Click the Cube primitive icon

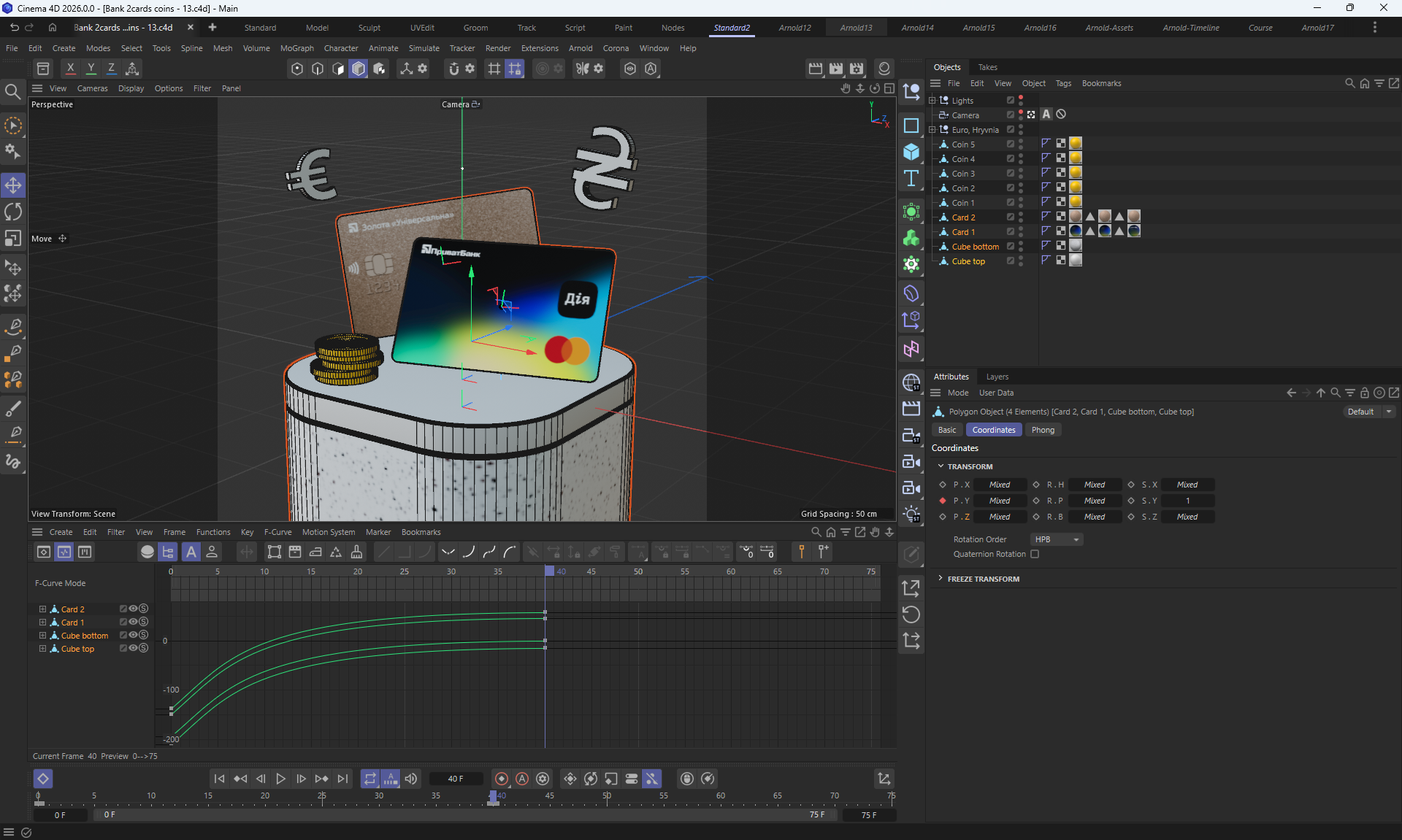911,153
